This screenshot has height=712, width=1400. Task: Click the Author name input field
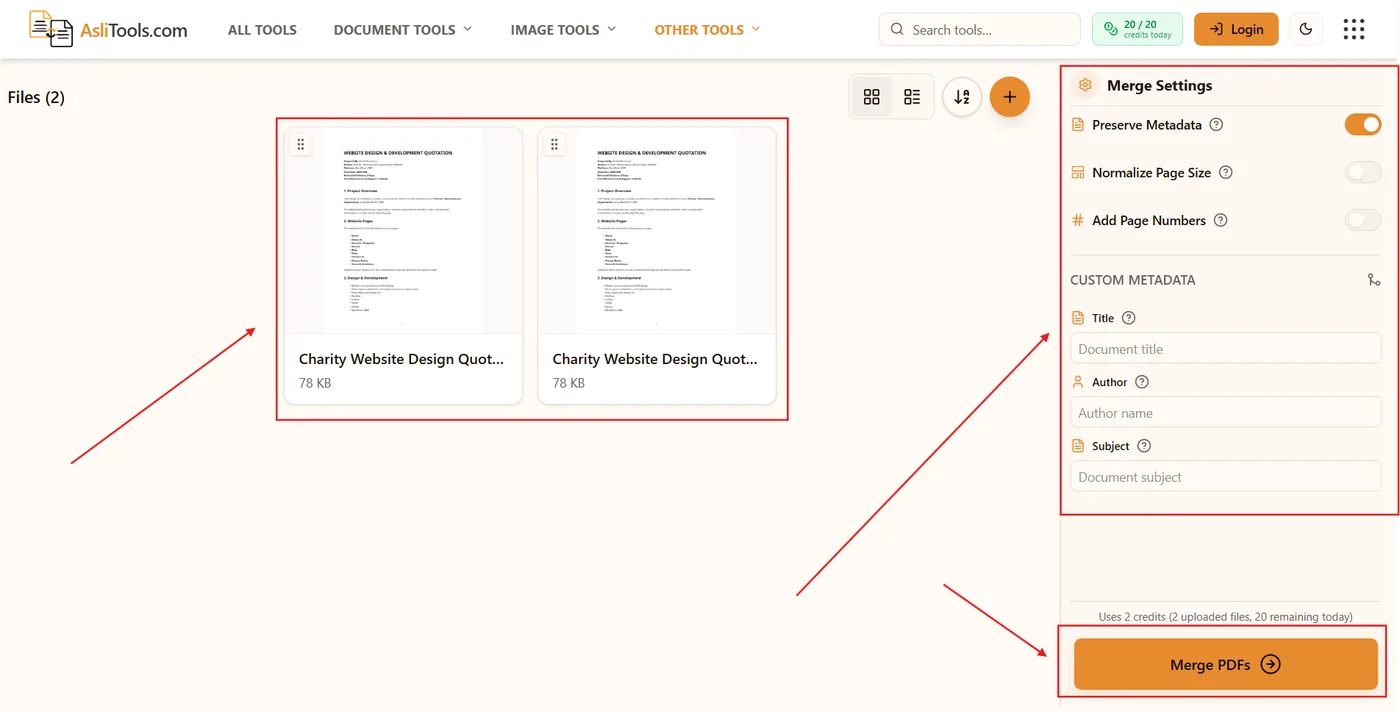(x=1226, y=413)
